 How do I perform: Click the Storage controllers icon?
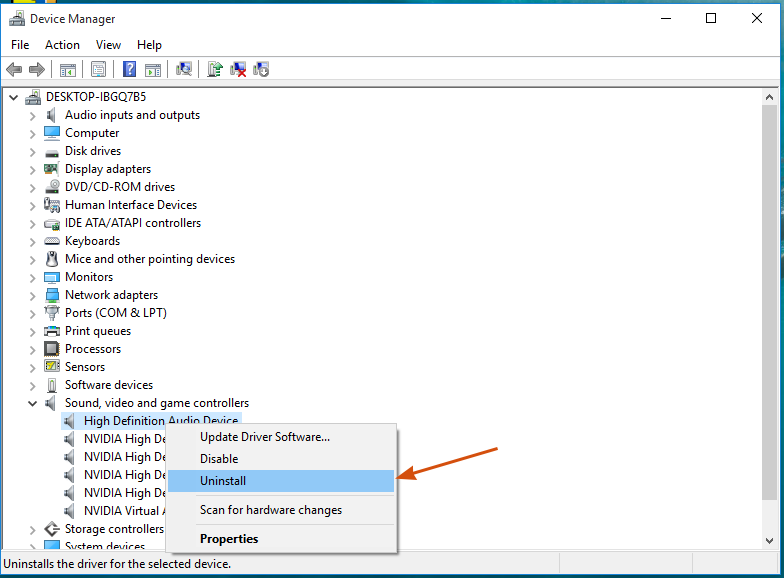coord(52,528)
